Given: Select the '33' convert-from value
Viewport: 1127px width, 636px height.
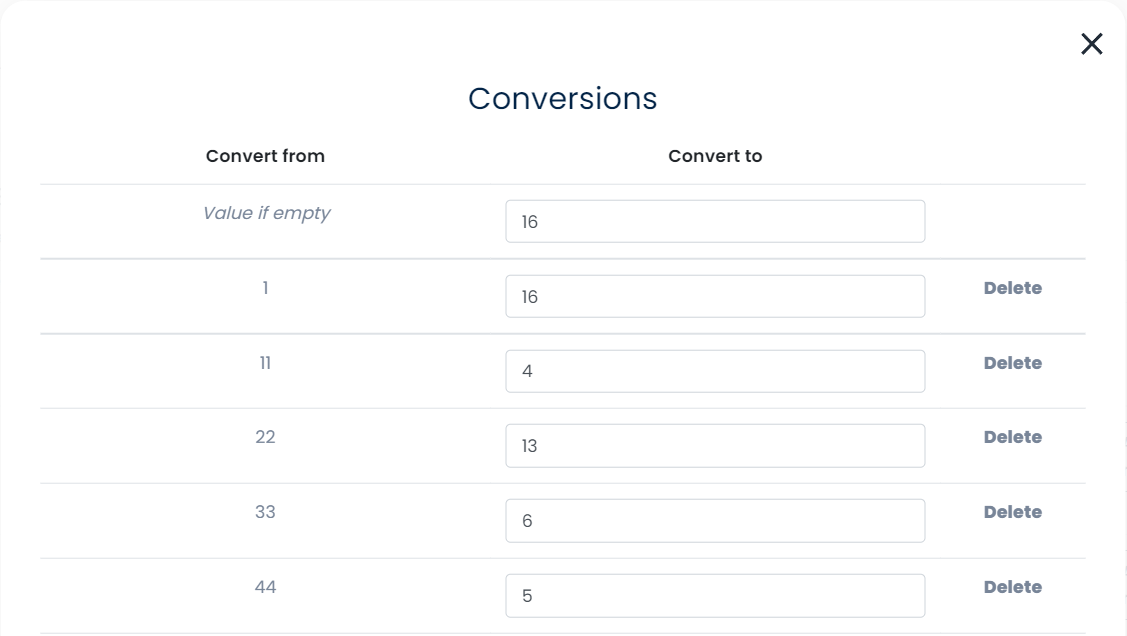Looking at the screenshot, I should tap(265, 512).
